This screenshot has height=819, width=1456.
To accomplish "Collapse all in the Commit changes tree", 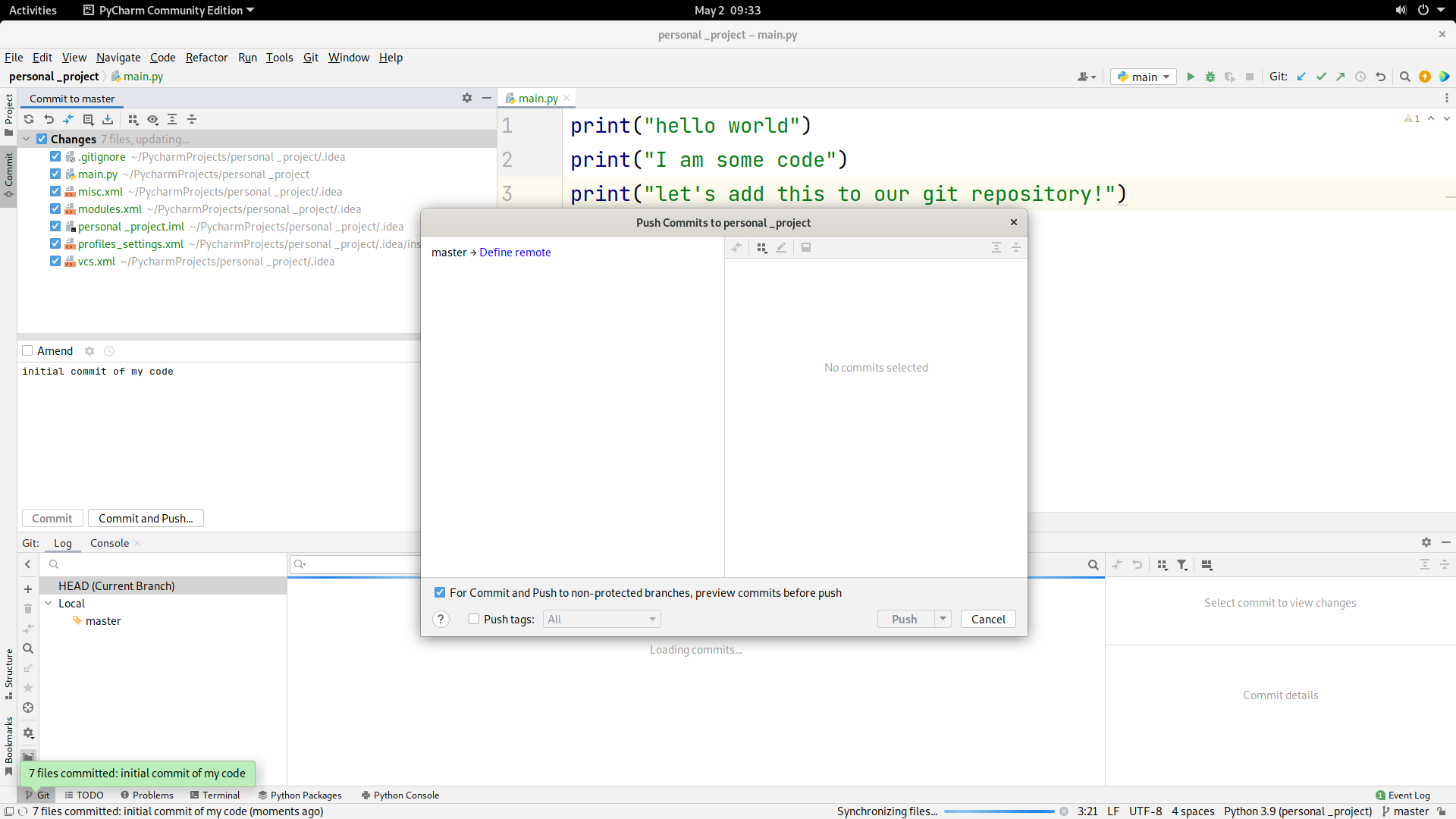I will pyautogui.click(x=192, y=119).
